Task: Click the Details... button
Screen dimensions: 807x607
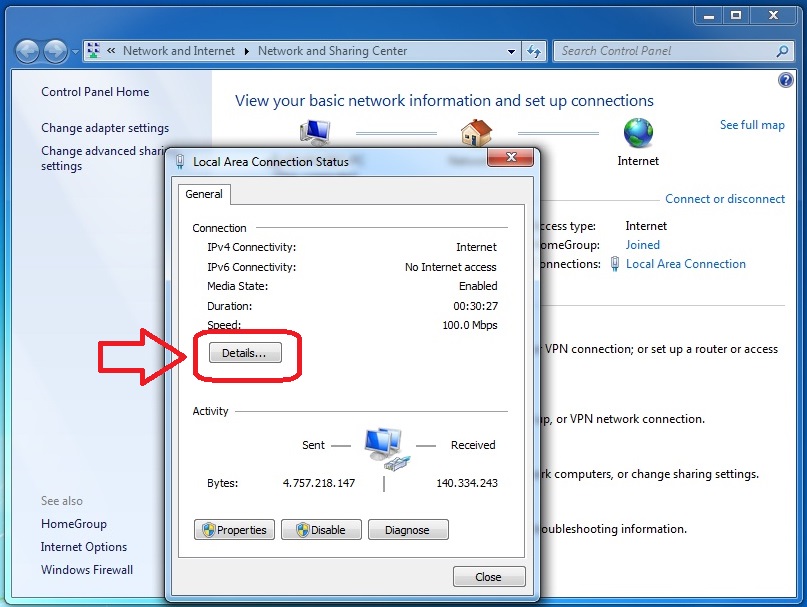Action: (x=245, y=353)
